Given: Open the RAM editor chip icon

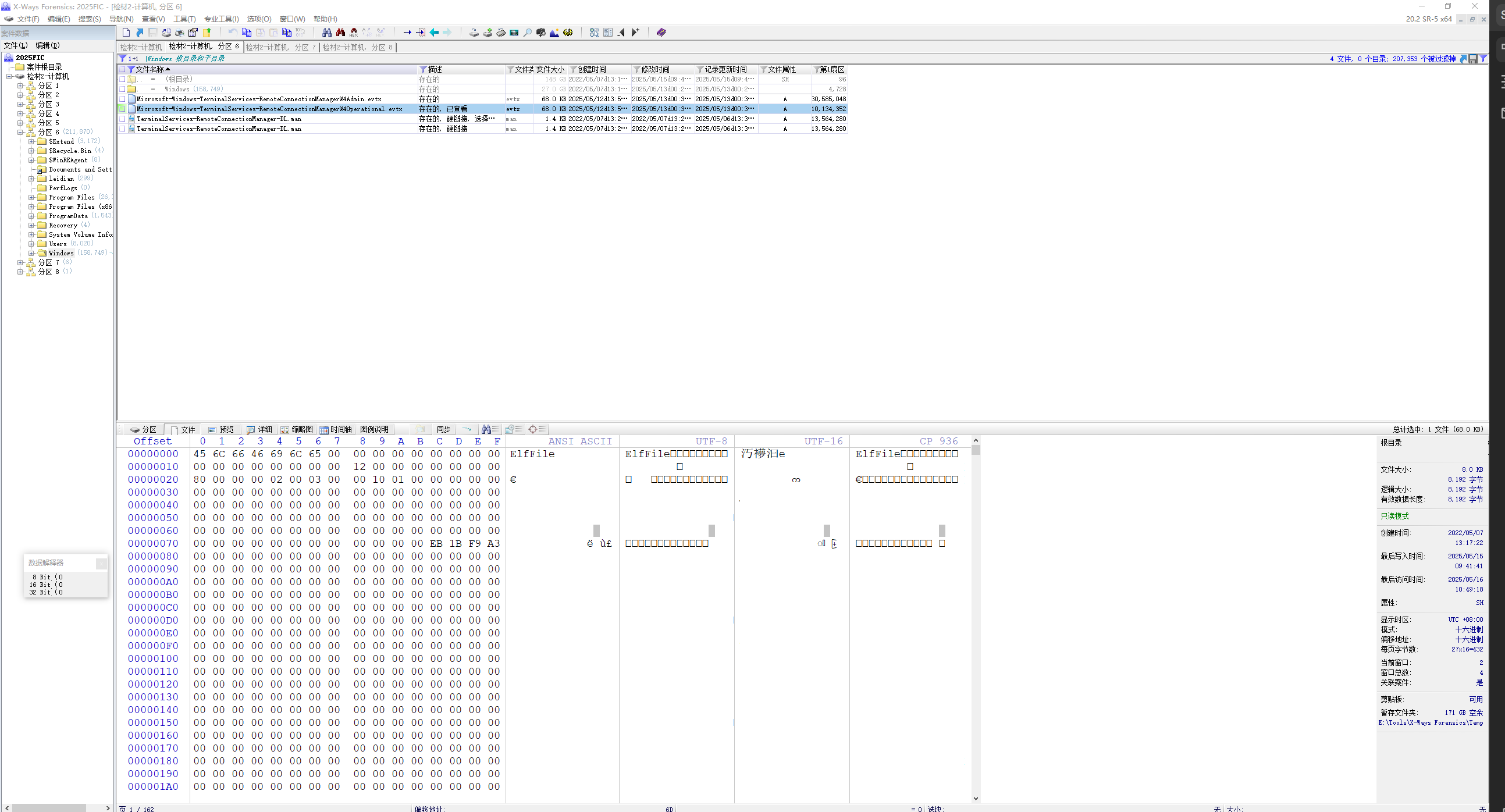Looking at the screenshot, I should click(x=501, y=33).
